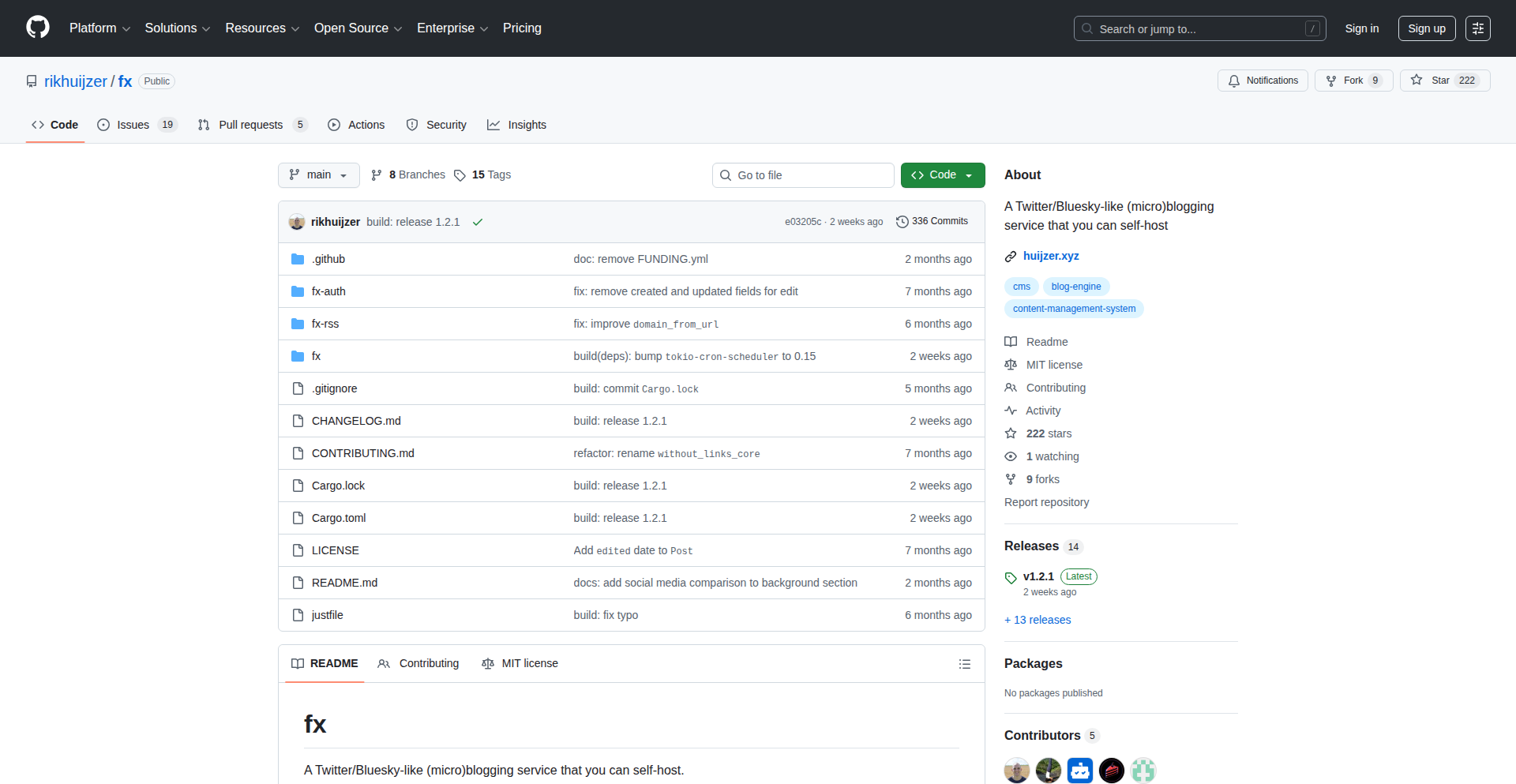Open the huijzer.xyz website link icon

click(1010, 256)
